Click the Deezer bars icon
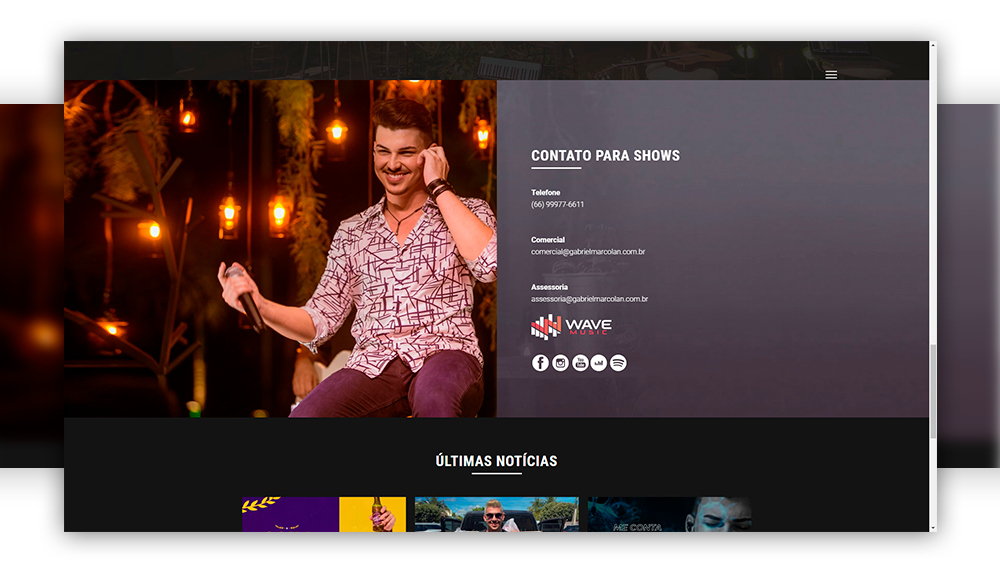1000x572 pixels. coord(599,363)
